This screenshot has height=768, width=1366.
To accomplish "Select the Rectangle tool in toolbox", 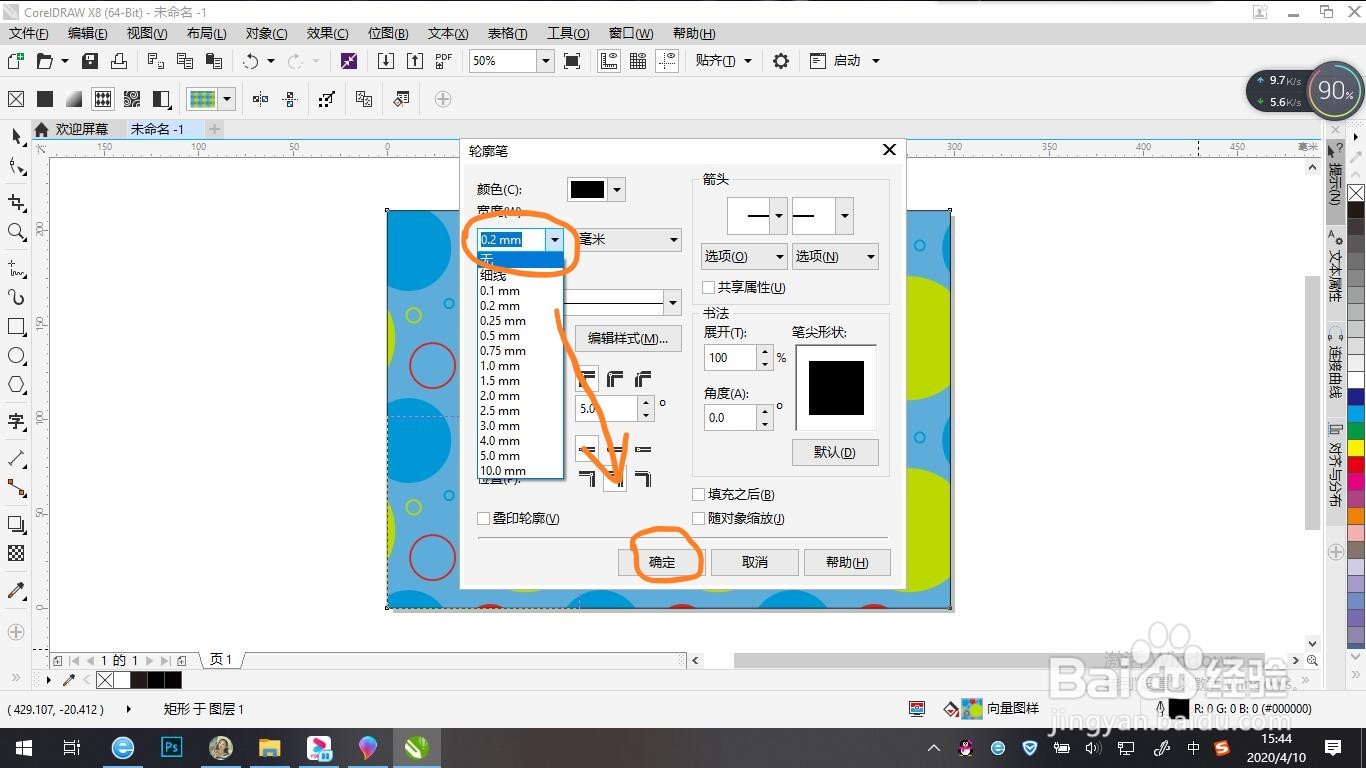I will (16, 327).
